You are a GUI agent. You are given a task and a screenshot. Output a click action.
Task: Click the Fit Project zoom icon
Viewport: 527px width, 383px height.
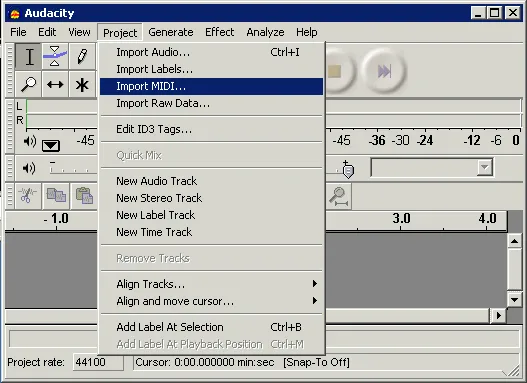tap(338, 197)
